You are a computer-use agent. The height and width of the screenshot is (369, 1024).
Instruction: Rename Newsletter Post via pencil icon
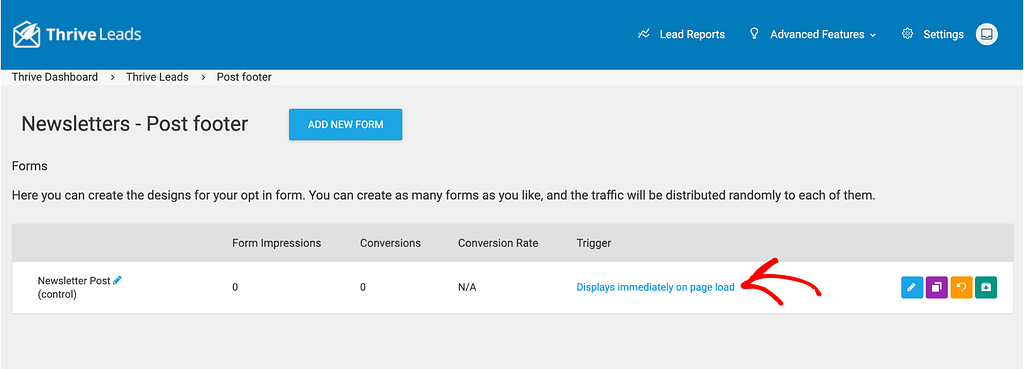118,280
